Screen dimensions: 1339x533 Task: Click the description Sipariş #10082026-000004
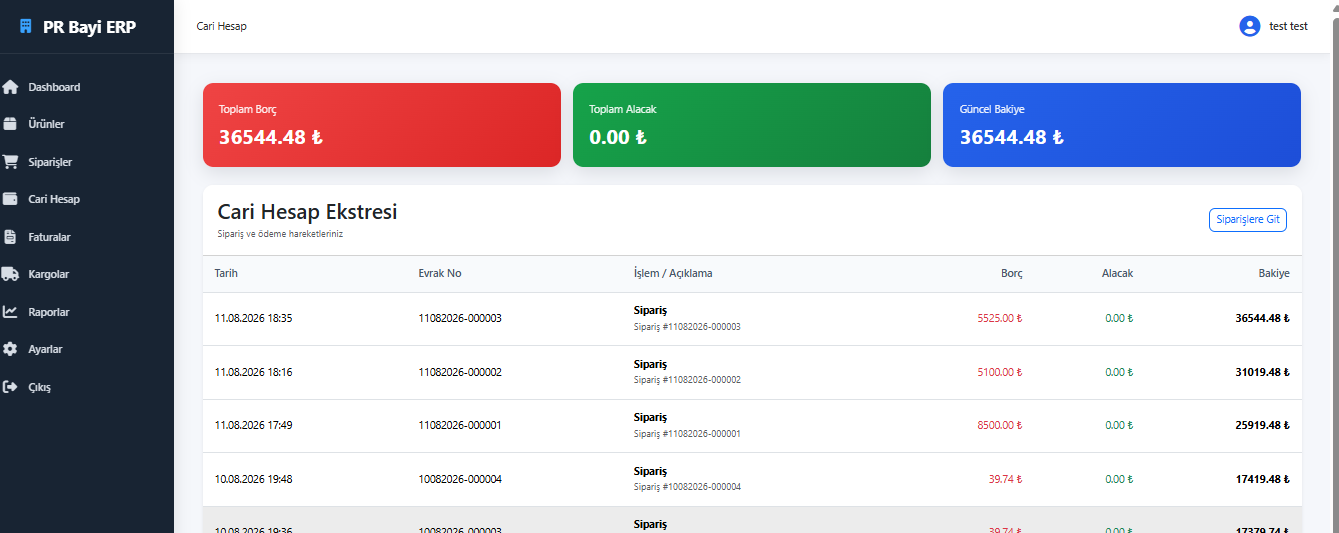[x=687, y=487]
